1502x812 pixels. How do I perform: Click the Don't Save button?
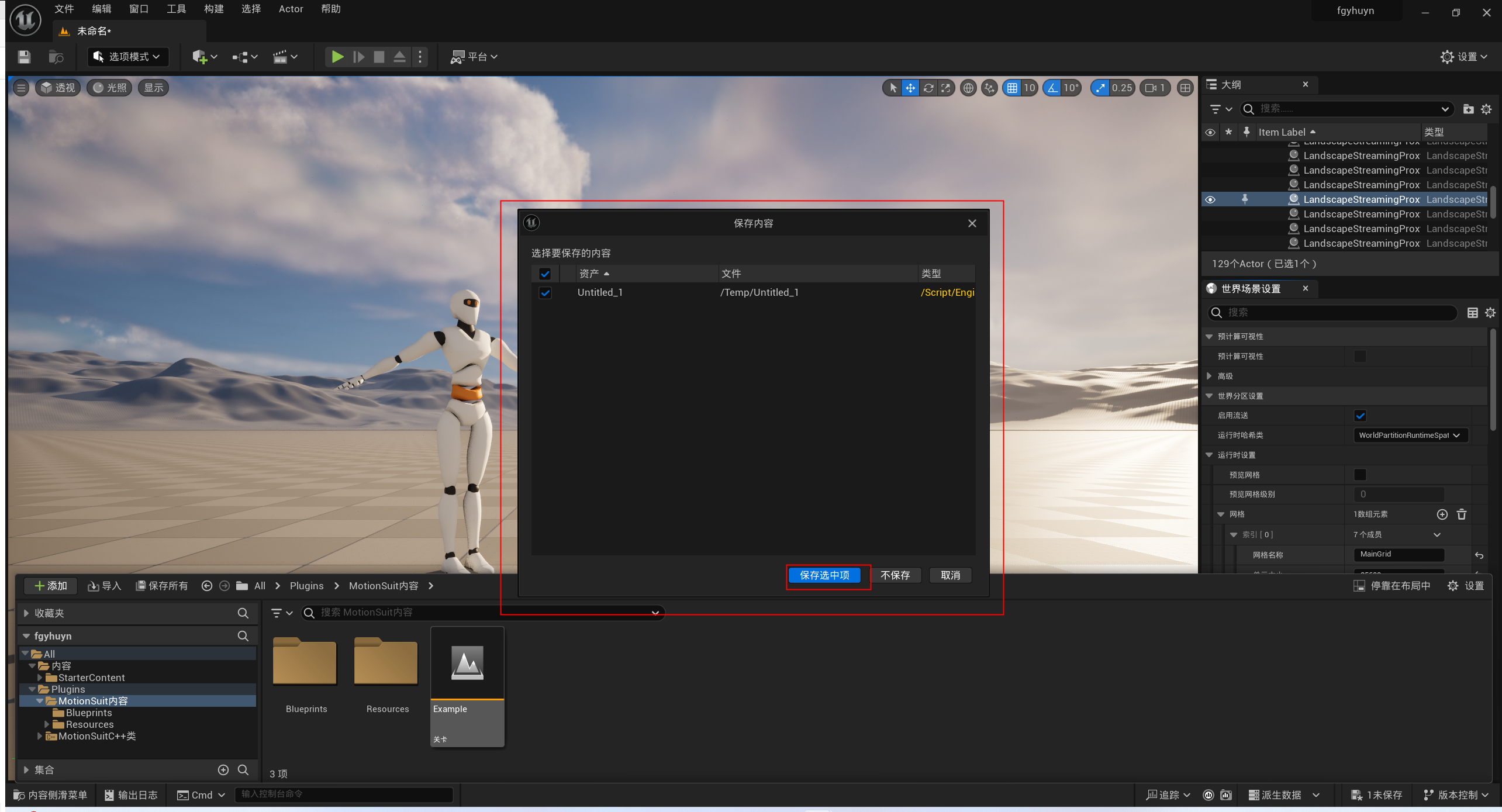tap(895, 575)
